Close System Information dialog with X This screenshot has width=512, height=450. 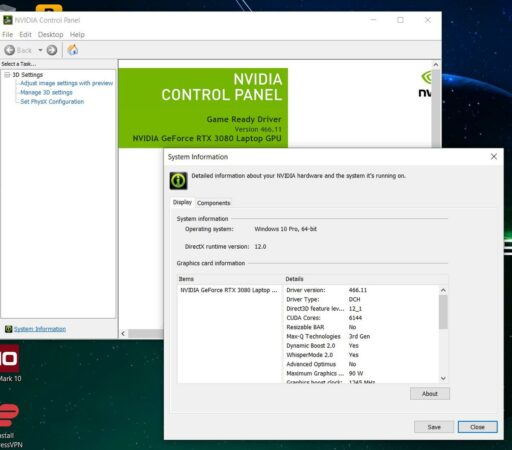coord(494,157)
